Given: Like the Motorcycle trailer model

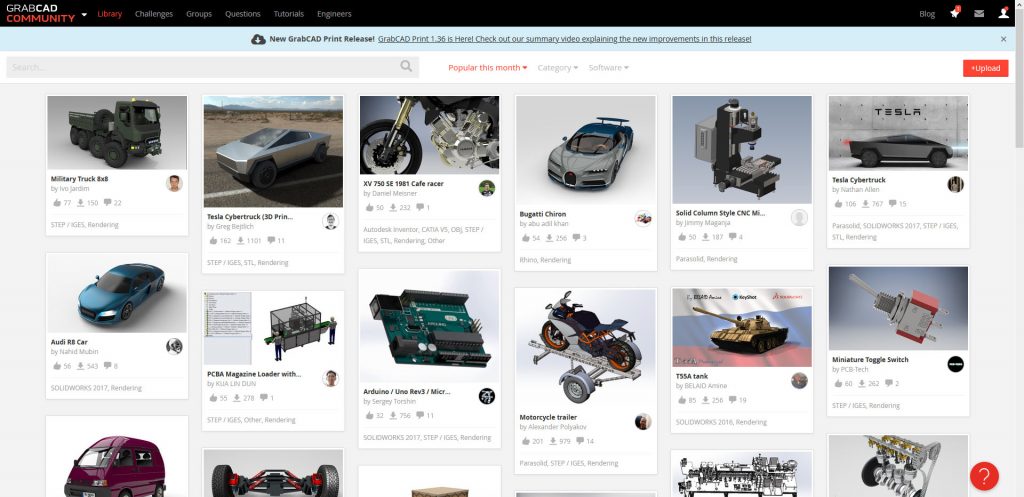Looking at the screenshot, I should 526,441.
